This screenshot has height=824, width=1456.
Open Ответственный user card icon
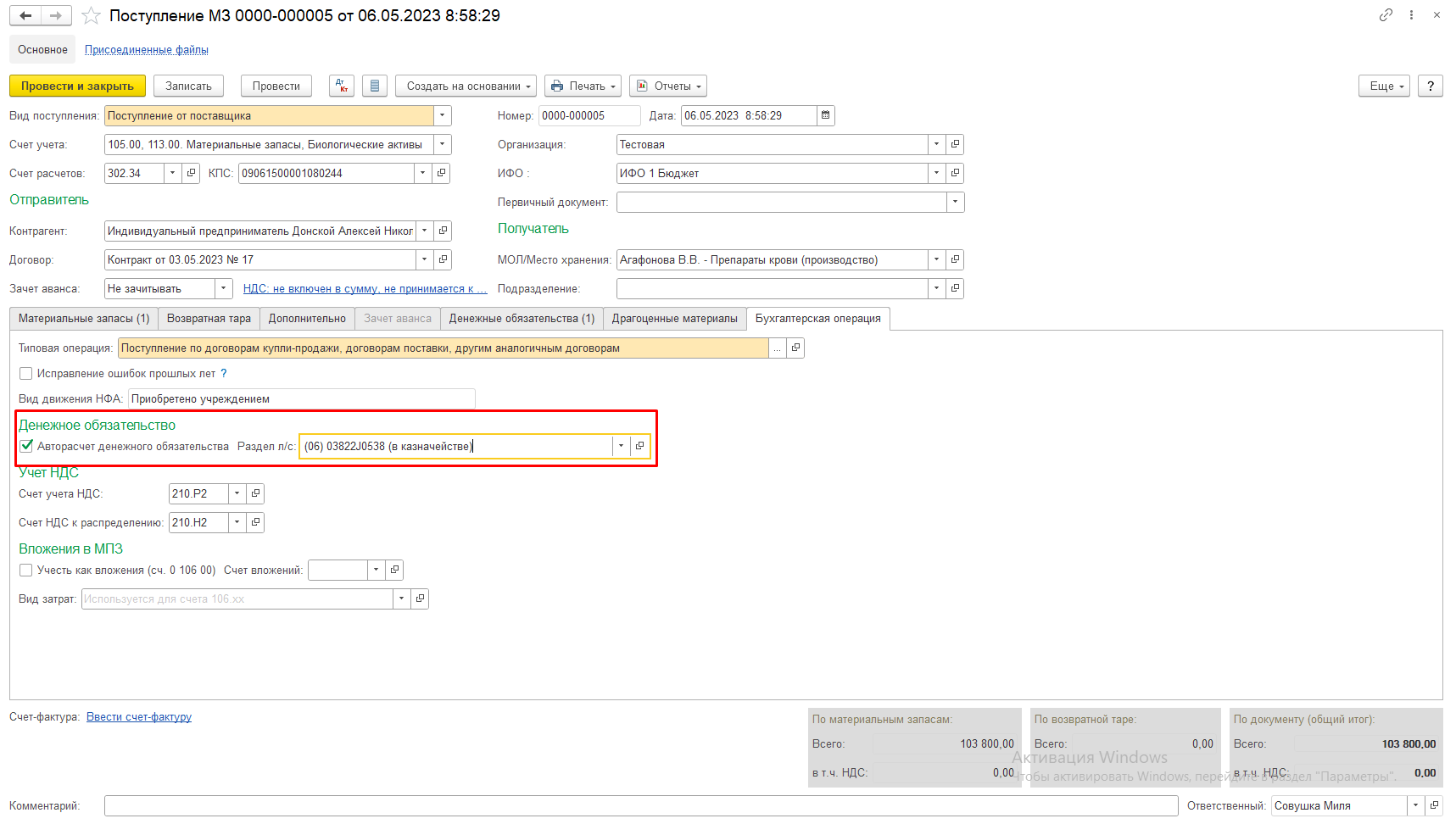tap(1434, 805)
